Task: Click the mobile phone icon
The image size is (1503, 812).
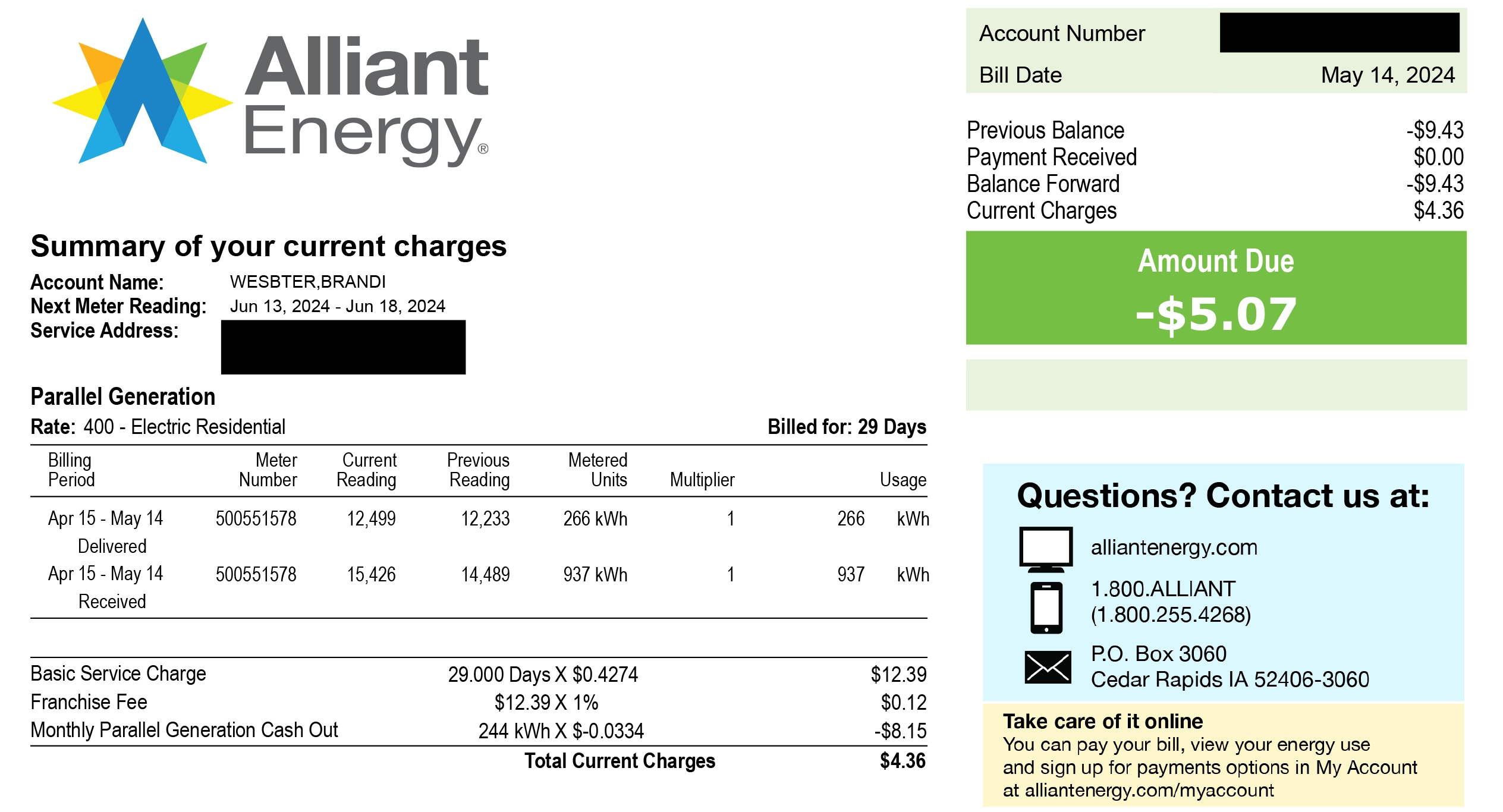Action: [1046, 608]
